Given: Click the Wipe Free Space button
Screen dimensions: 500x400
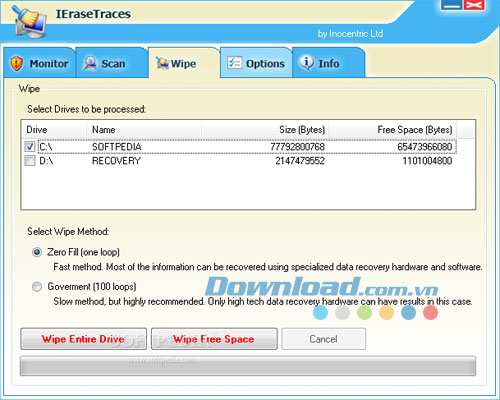Looking at the screenshot, I should [x=214, y=339].
